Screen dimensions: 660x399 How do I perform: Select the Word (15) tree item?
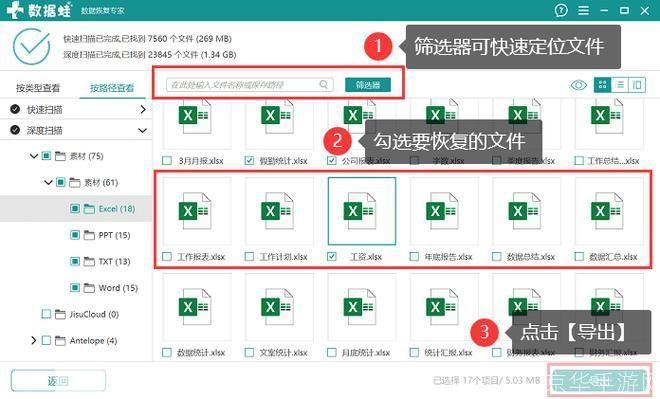coord(76,288)
